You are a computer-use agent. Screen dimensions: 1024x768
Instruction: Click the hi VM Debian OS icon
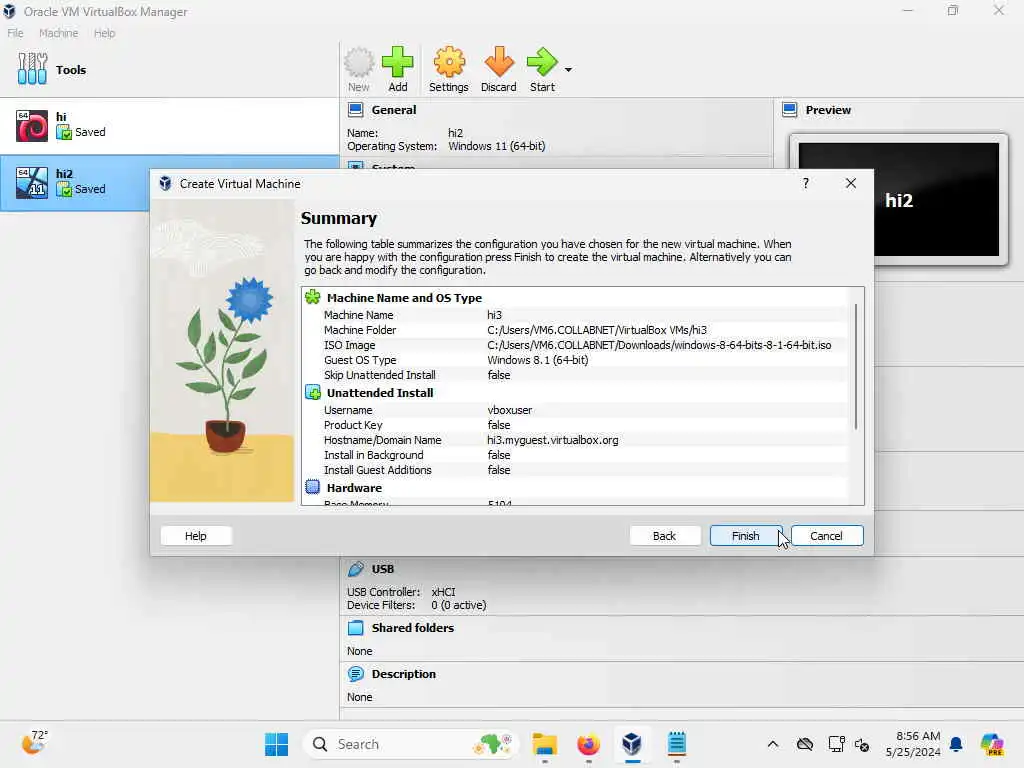click(31, 126)
